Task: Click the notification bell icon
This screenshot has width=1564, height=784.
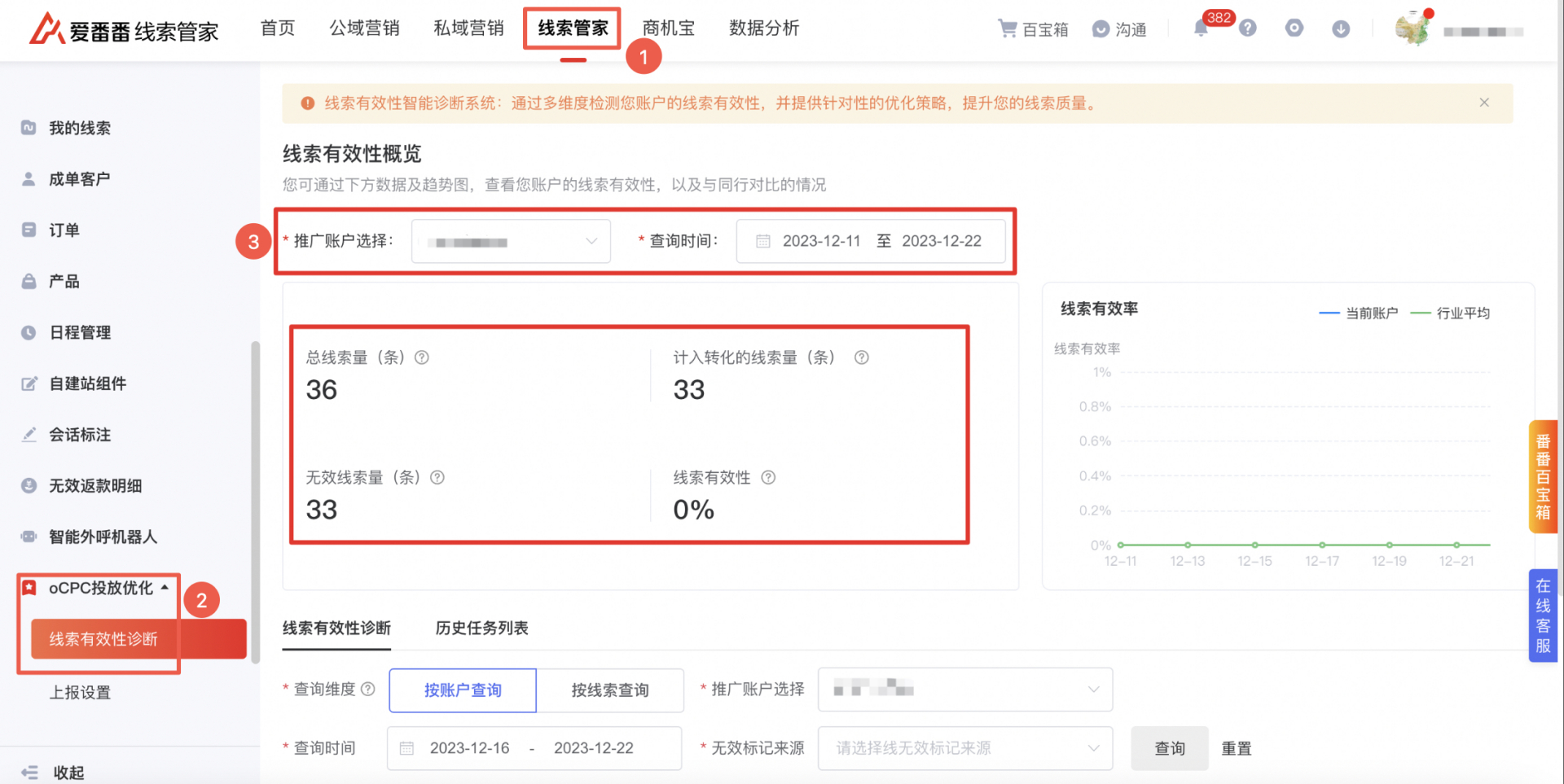Action: coord(1201,29)
